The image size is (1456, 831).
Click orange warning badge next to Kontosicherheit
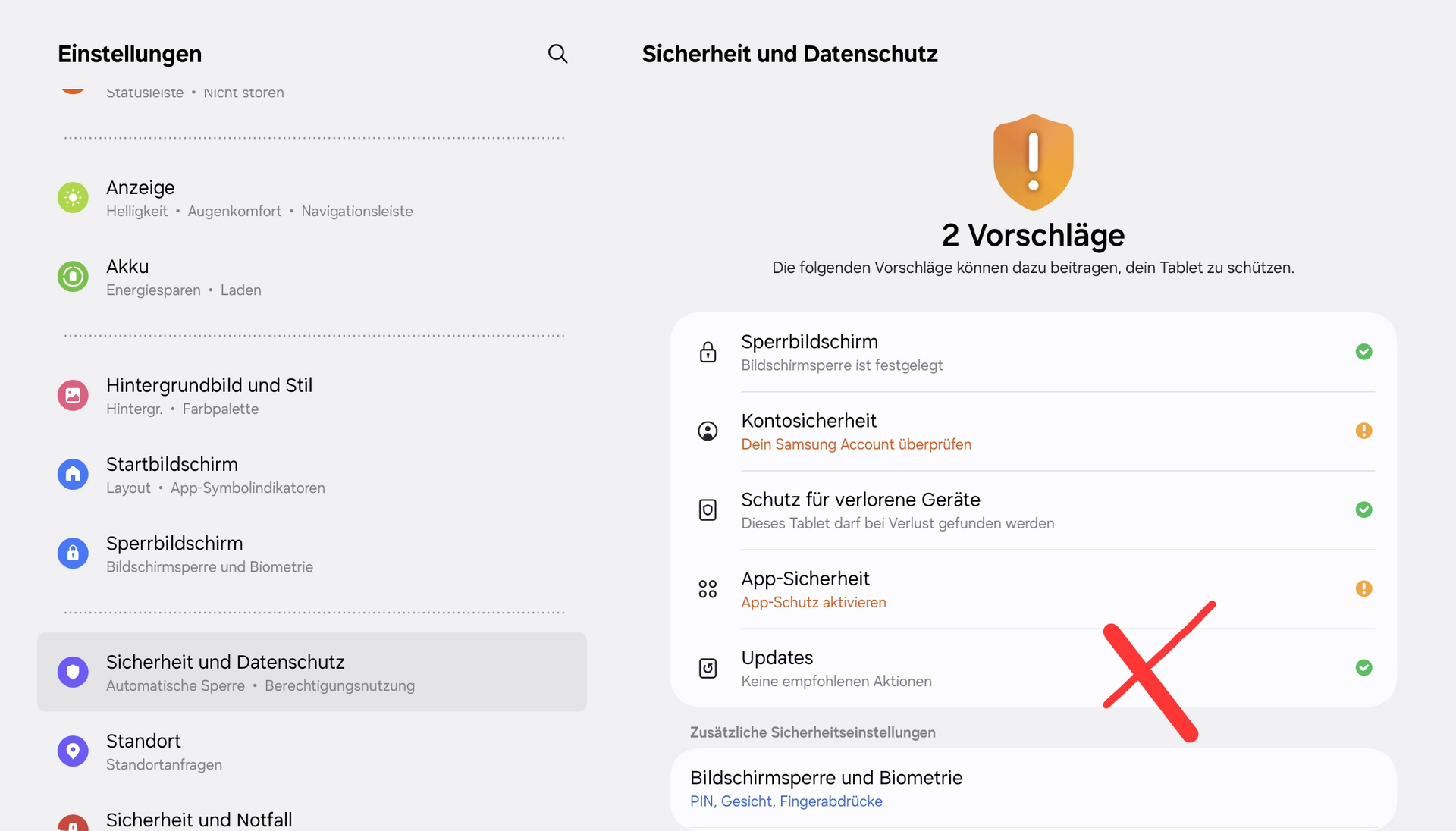[1363, 431]
